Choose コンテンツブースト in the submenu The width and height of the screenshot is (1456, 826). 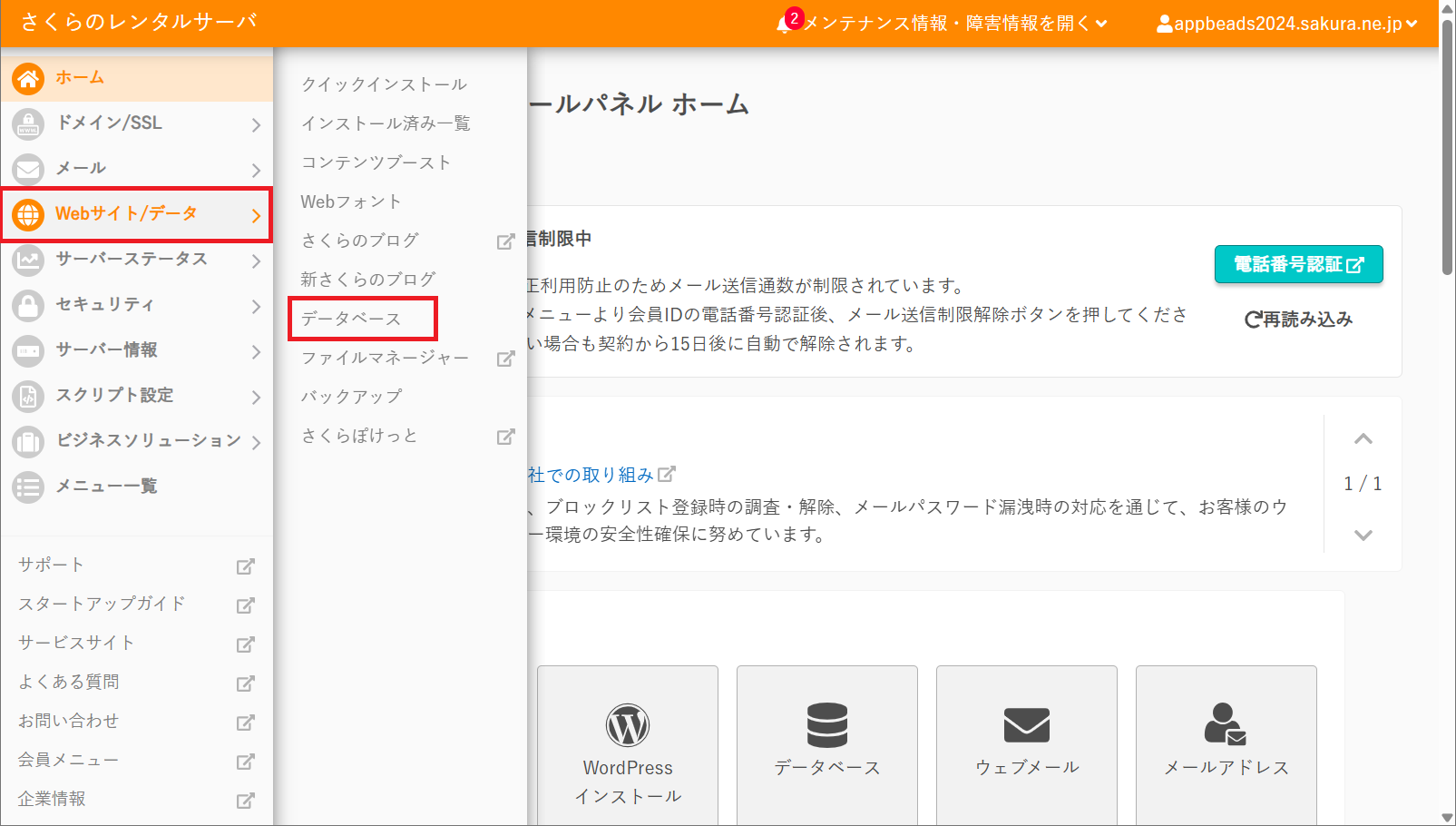tap(376, 162)
